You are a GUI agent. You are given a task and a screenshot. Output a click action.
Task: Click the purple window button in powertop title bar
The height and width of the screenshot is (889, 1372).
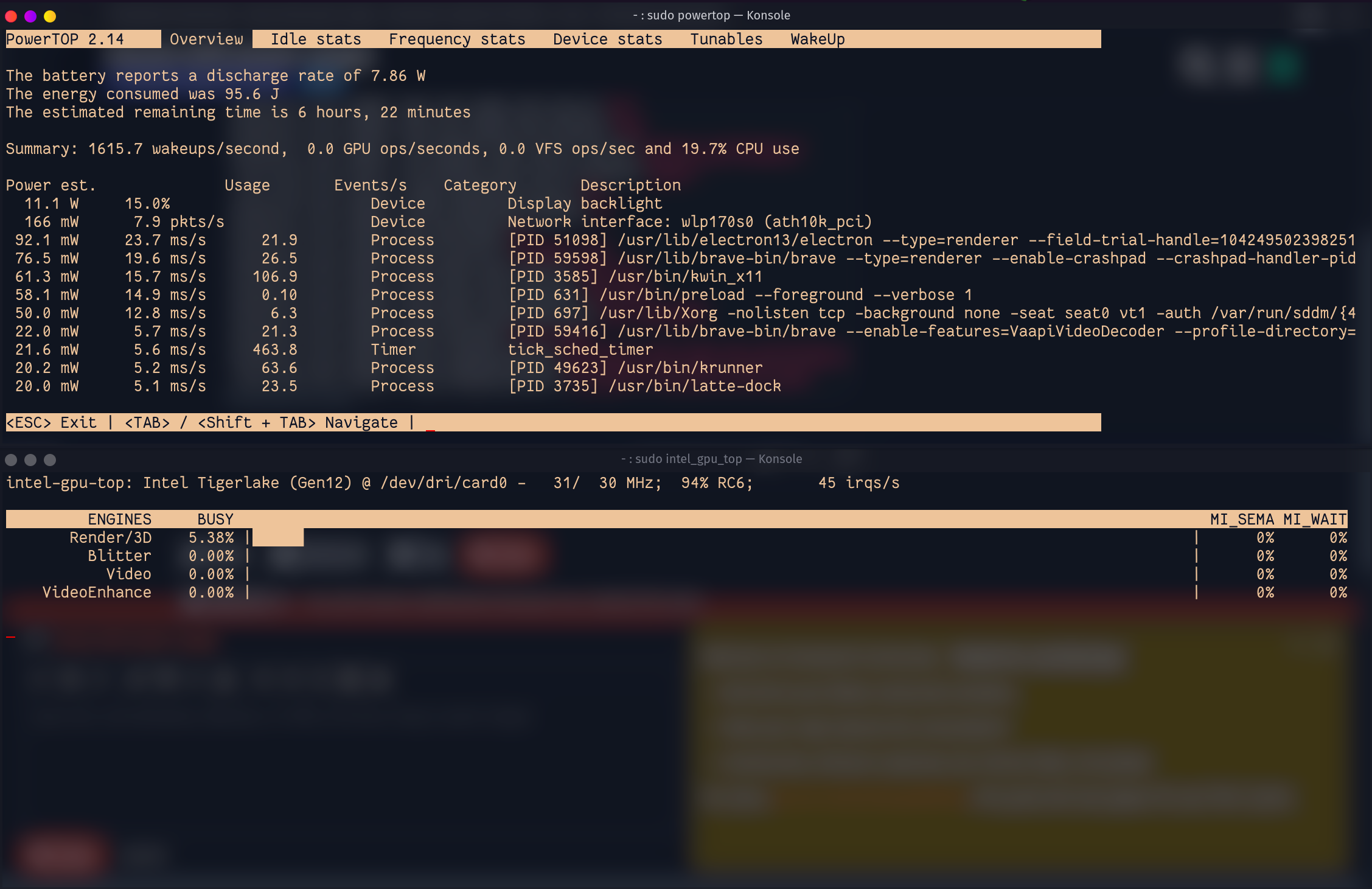click(30, 16)
